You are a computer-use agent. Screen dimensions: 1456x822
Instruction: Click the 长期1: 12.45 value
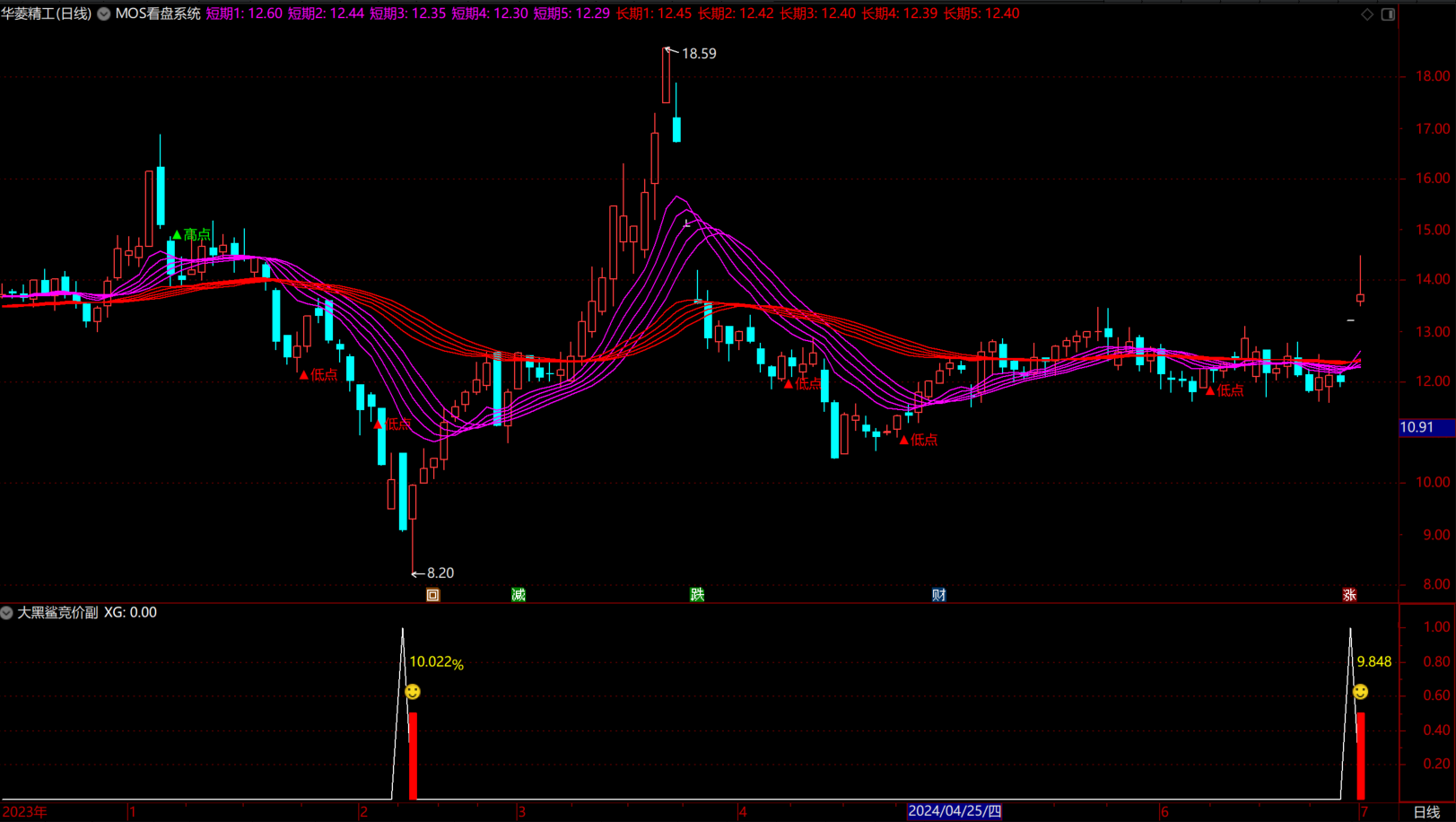(x=654, y=13)
